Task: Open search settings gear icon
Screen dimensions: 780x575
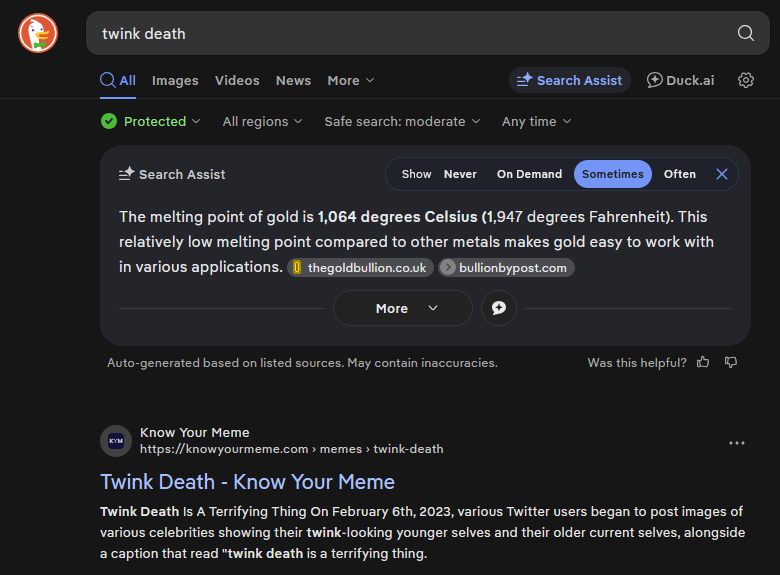Action: (745, 80)
